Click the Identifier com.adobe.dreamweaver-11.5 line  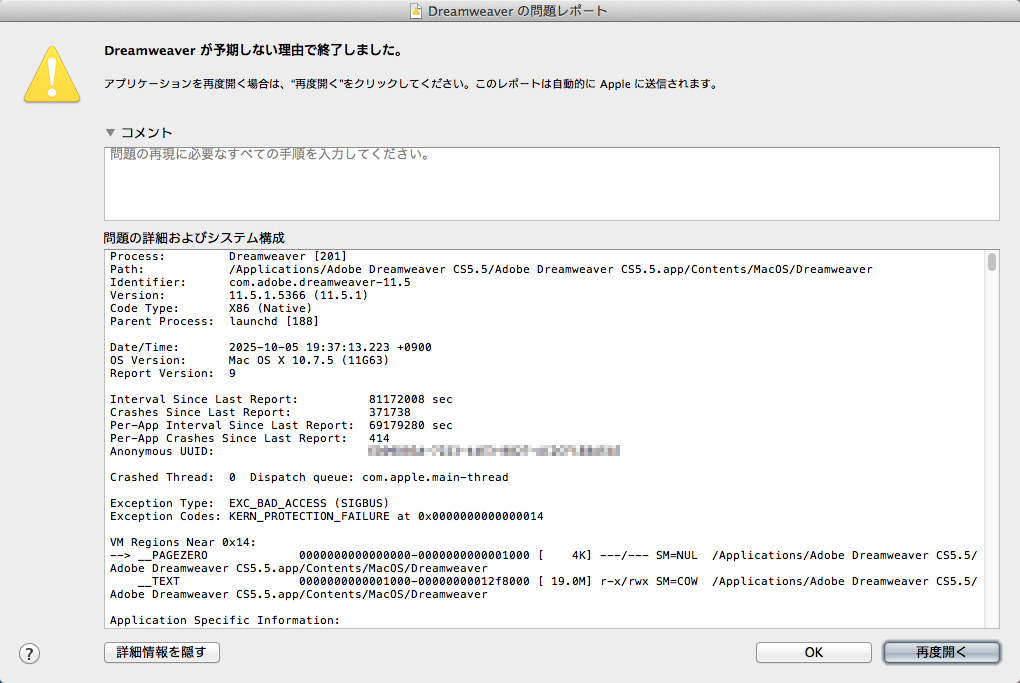tap(260, 282)
